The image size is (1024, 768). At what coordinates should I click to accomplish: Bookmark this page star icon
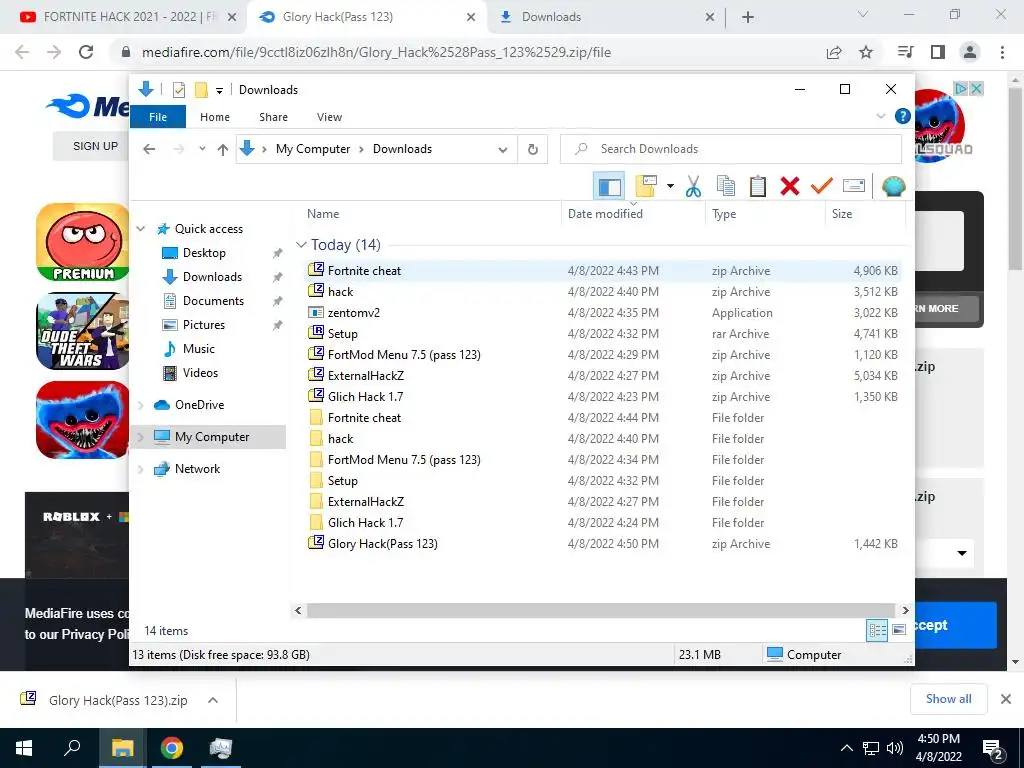(x=866, y=52)
